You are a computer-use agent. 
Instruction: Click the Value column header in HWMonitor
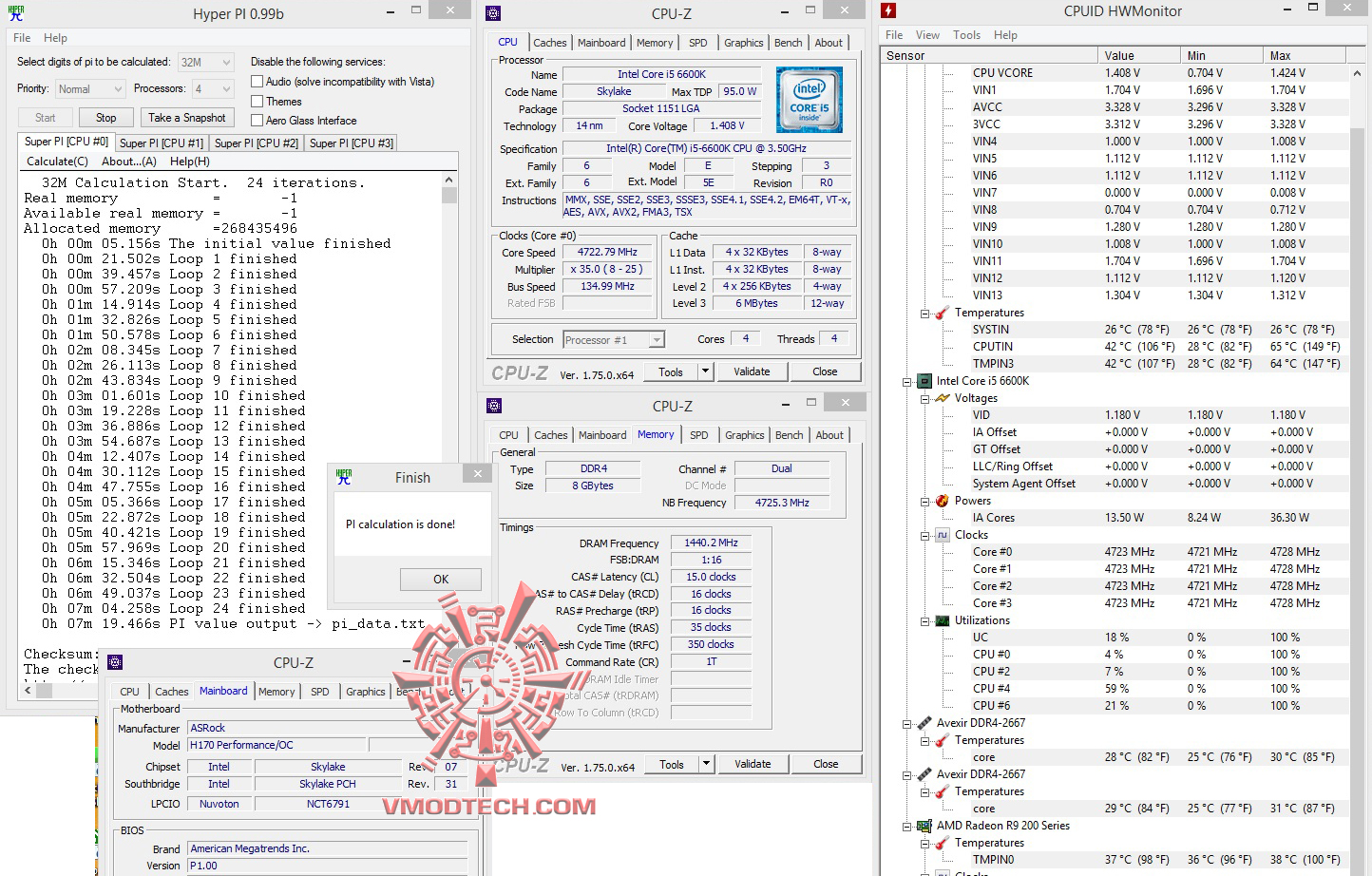(1138, 55)
